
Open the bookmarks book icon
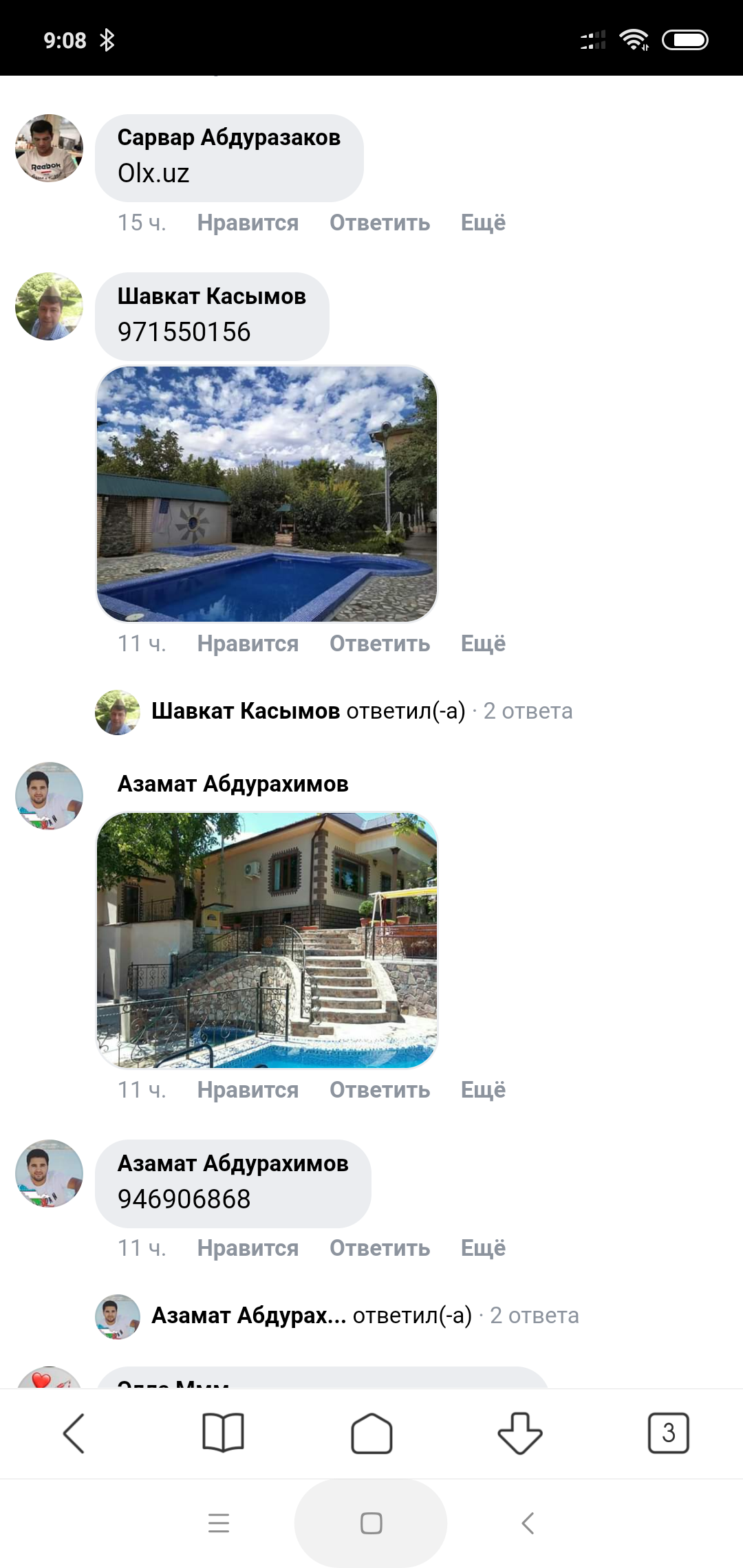[x=223, y=1433]
